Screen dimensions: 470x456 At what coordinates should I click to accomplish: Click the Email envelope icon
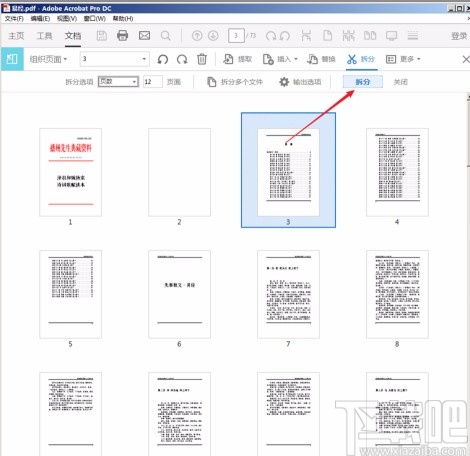[x=144, y=35]
